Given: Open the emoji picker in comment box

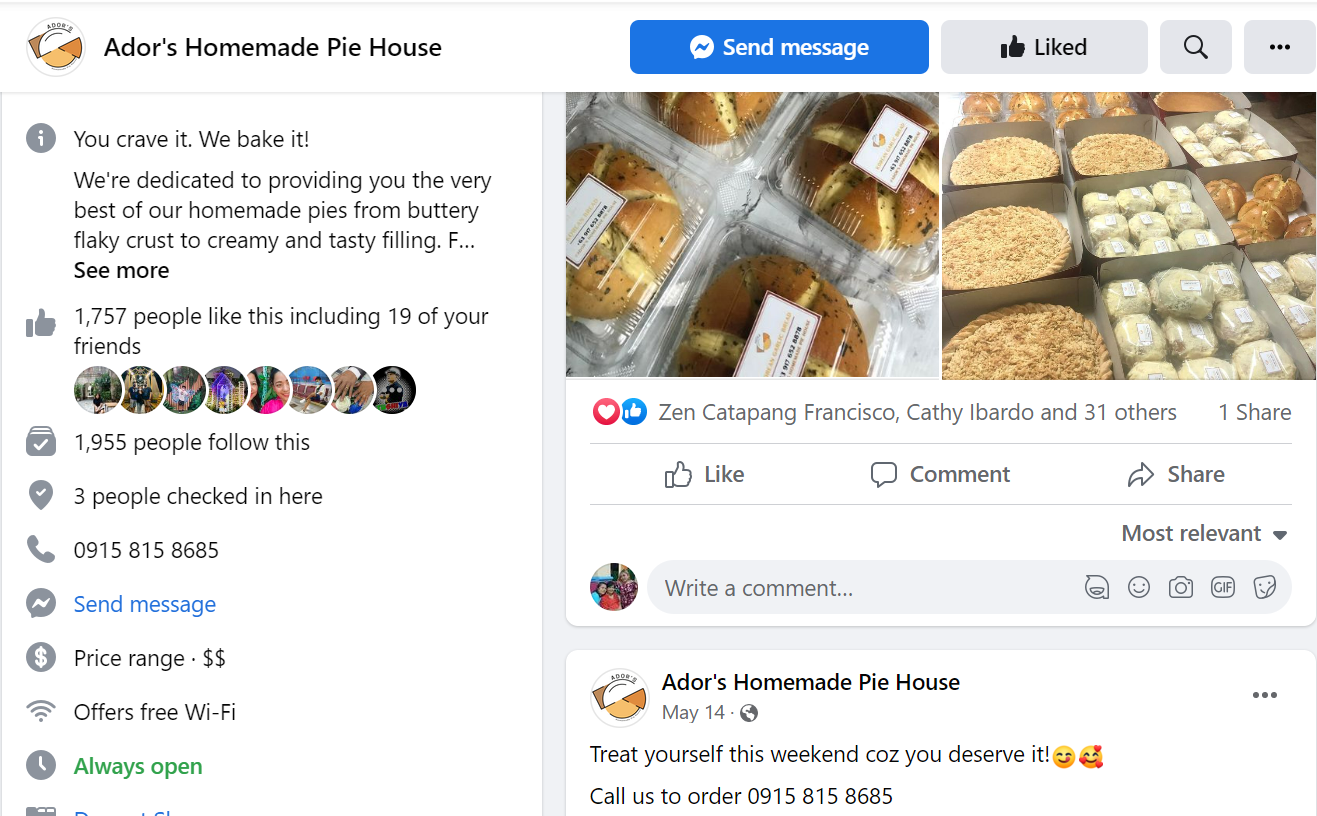Looking at the screenshot, I should [1139, 588].
